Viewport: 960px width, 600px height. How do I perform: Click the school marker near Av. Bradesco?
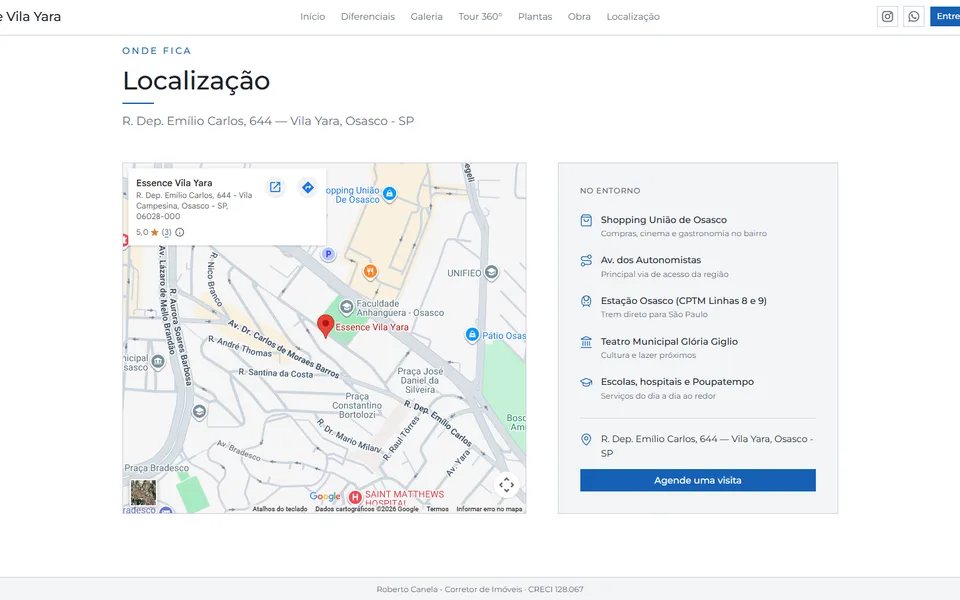tap(199, 411)
